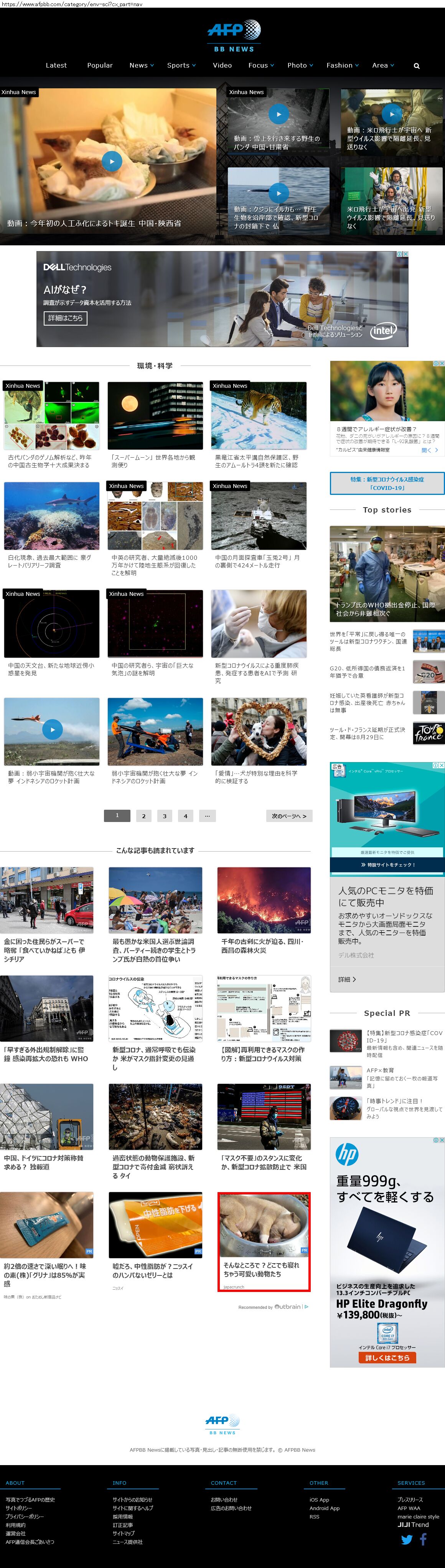445x1568 pixels.
Task: Play the Indonesia rocket plan video
Action: click(52, 729)
